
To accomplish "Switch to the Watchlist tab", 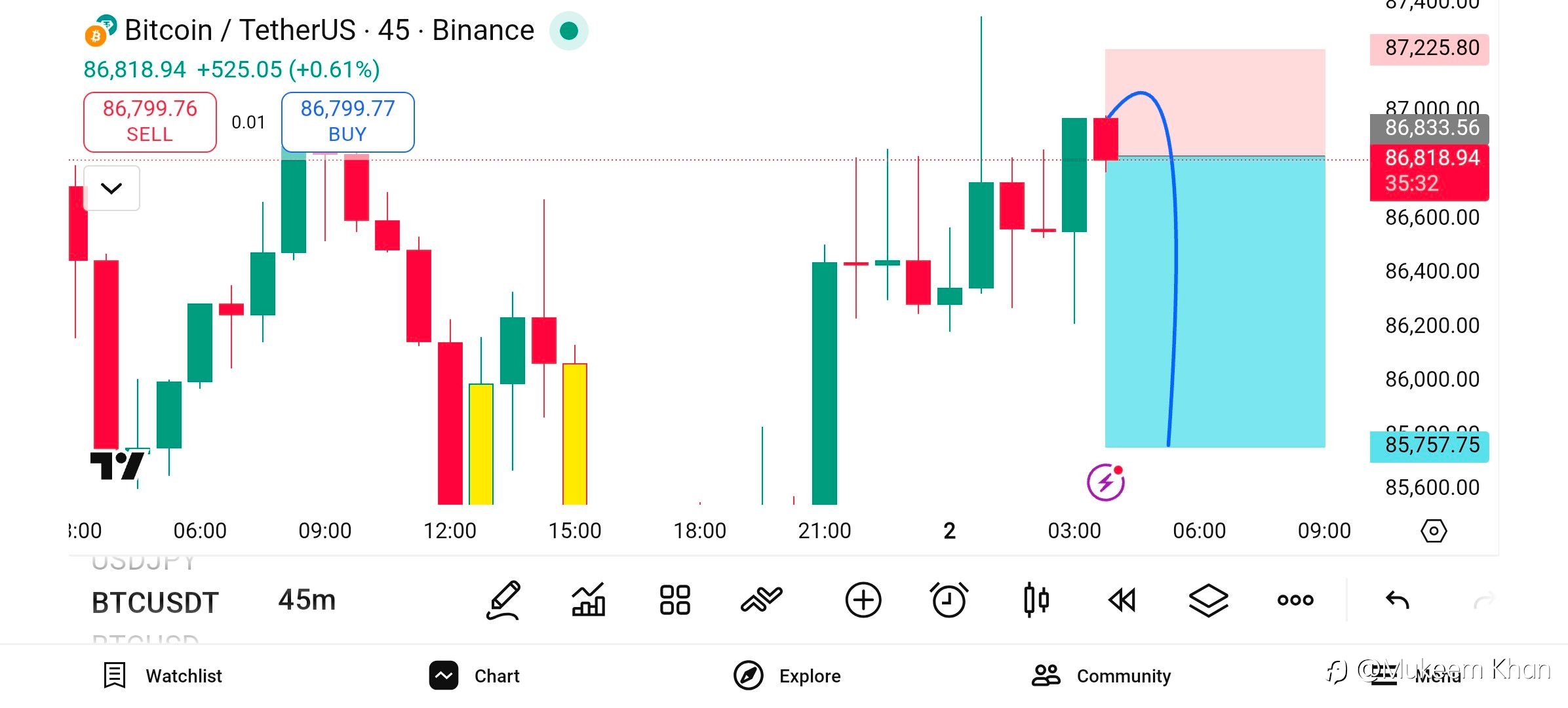I will [163, 676].
